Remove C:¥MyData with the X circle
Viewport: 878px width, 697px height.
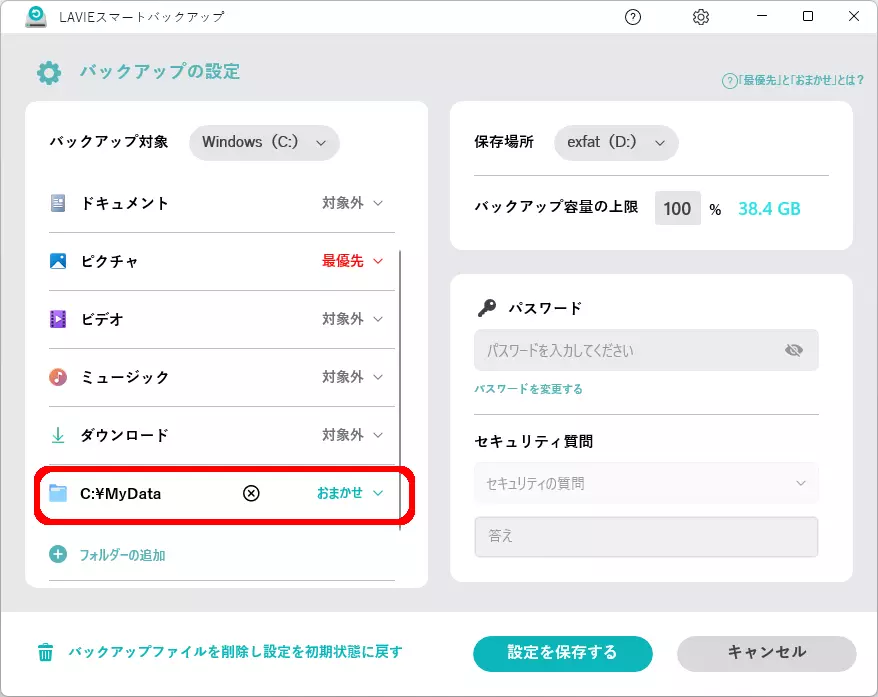click(251, 493)
